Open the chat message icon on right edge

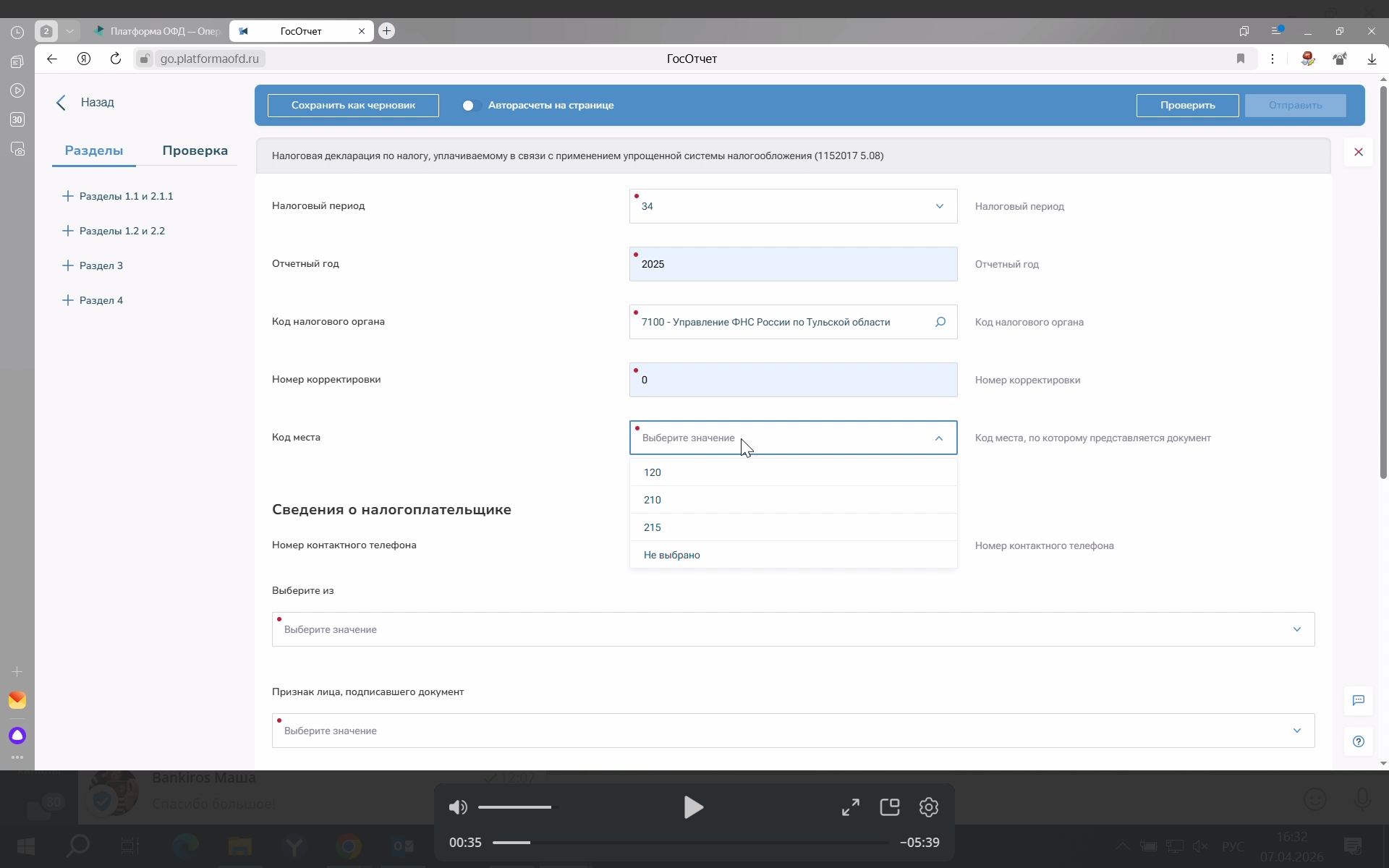point(1358,700)
